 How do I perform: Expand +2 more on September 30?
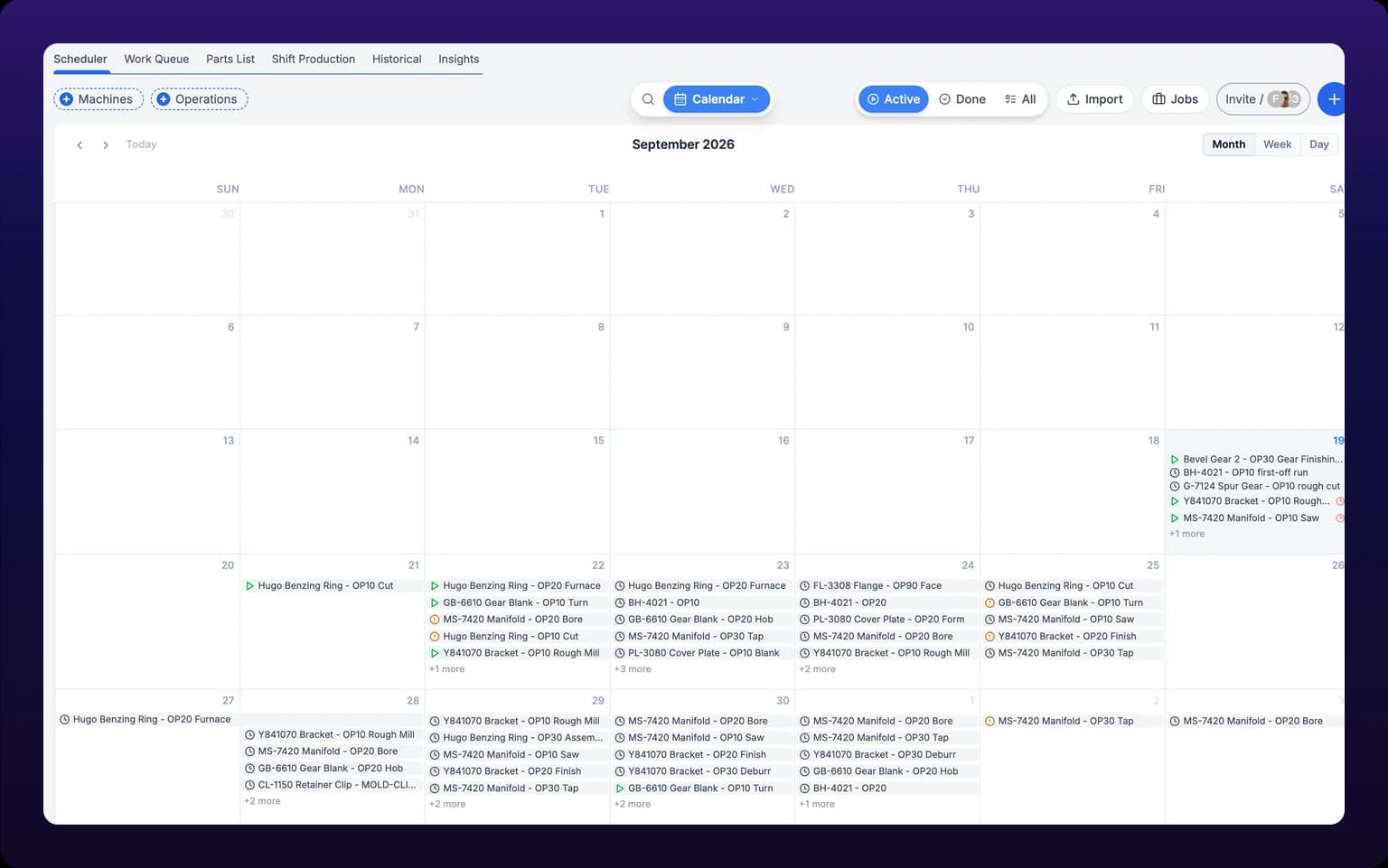pos(633,804)
